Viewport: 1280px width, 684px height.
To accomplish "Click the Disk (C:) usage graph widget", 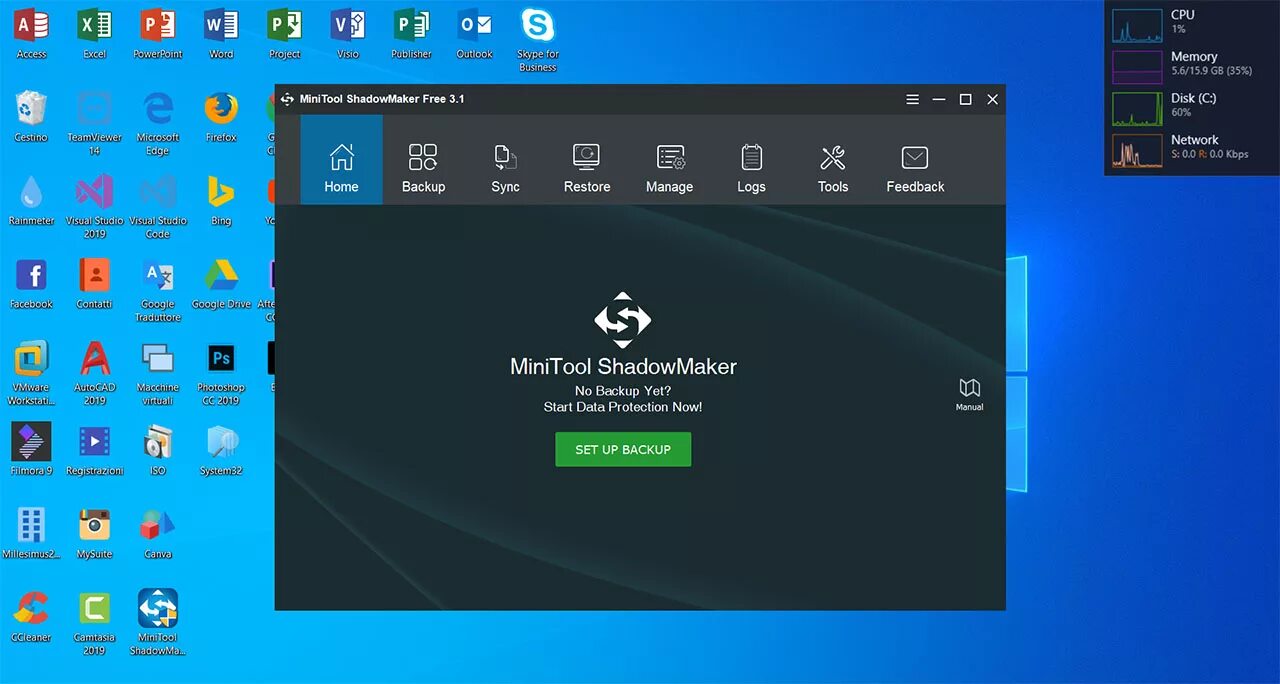I will (x=1137, y=109).
